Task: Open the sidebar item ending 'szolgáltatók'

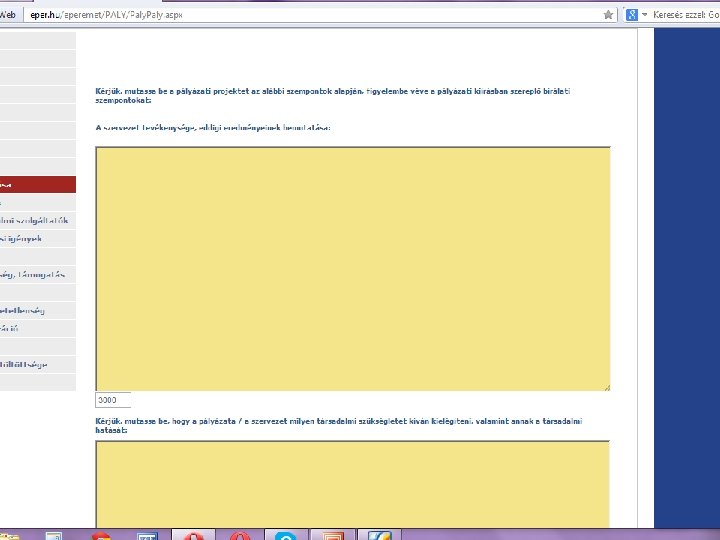Action: tap(38, 220)
